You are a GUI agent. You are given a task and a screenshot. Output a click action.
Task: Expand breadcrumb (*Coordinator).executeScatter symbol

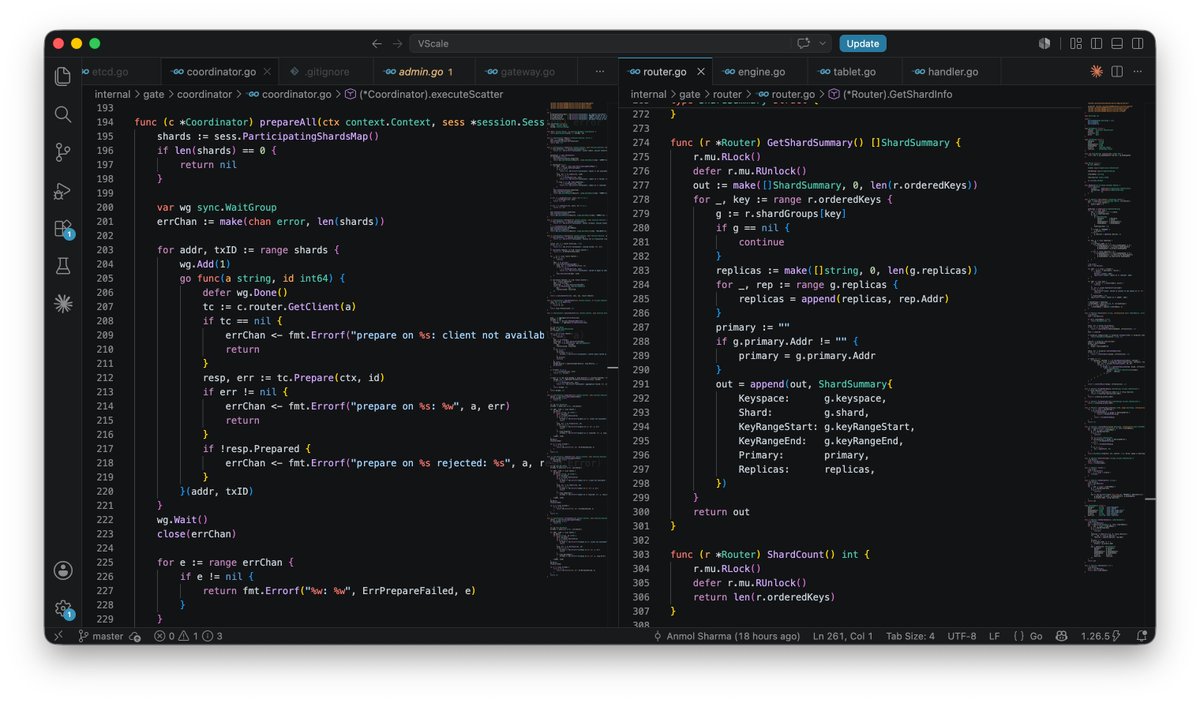[422, 94]
